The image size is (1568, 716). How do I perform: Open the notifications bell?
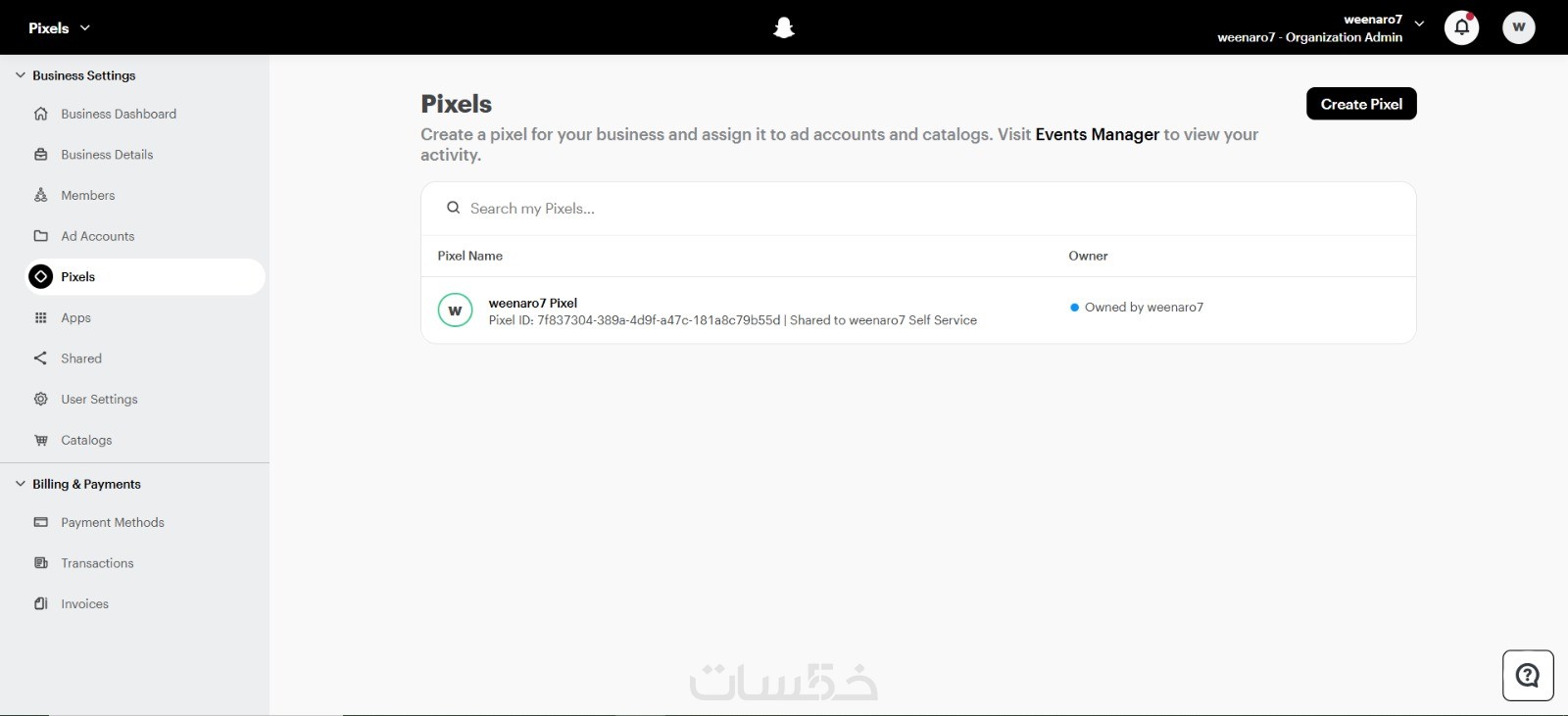point(1461,27)
